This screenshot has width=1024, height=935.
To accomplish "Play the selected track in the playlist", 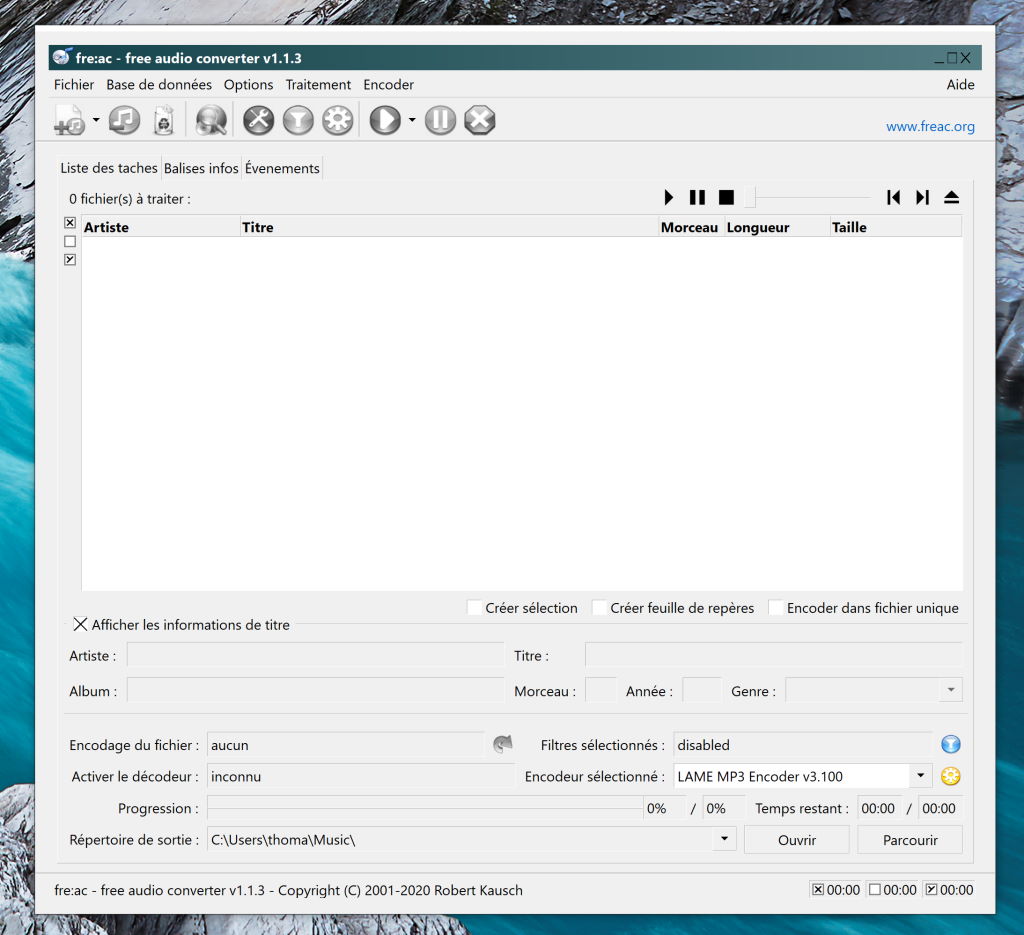I will pyautogui.click(x=668, y=197).
